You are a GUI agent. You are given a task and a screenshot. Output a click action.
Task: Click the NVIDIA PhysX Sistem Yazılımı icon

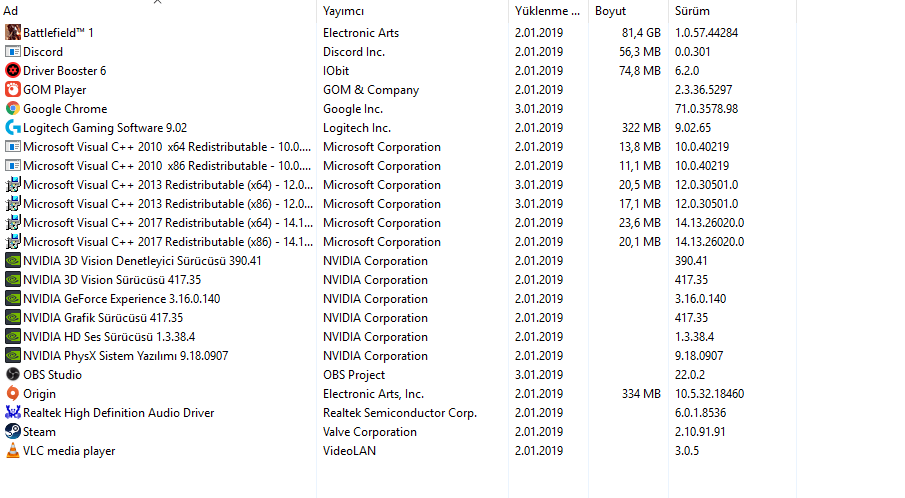click(x=13, y=355)
